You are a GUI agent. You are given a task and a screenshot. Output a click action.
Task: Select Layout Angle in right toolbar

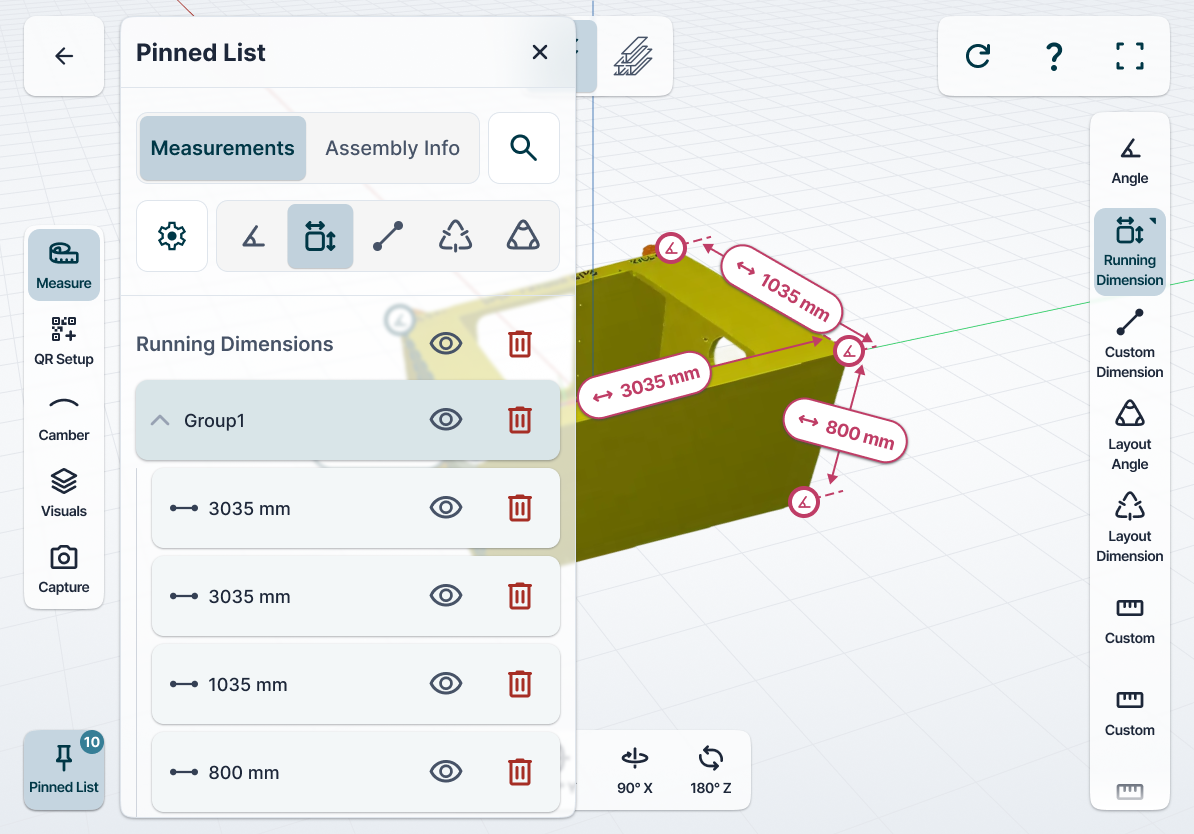(x=1130, y=436)
